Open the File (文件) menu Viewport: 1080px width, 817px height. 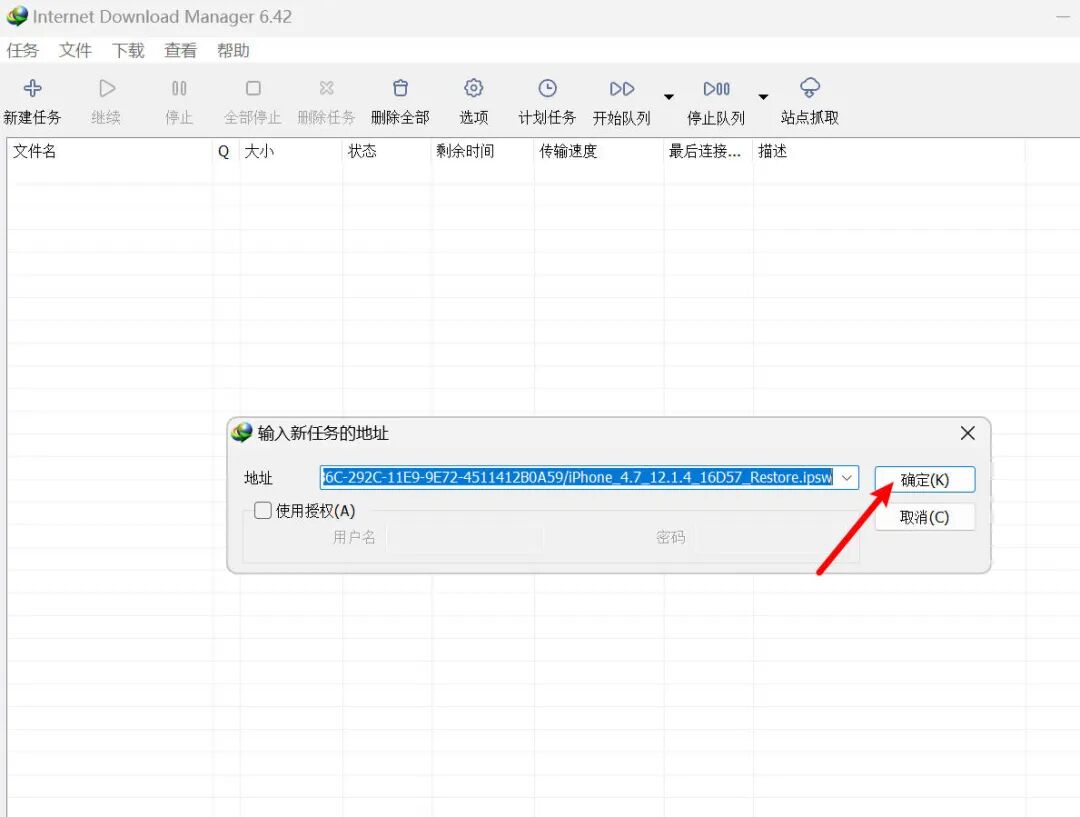(x=75, y=50)
